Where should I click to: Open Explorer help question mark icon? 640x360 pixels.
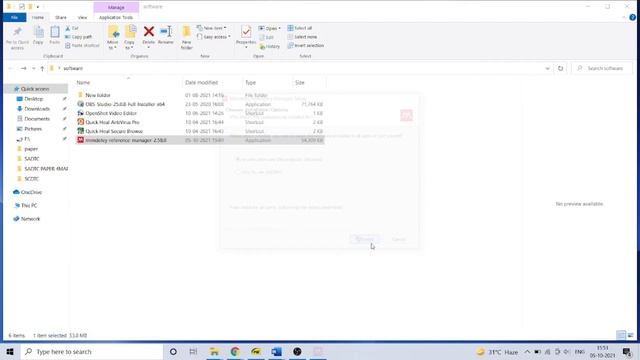pyautogui.click(x=632, y=18)
